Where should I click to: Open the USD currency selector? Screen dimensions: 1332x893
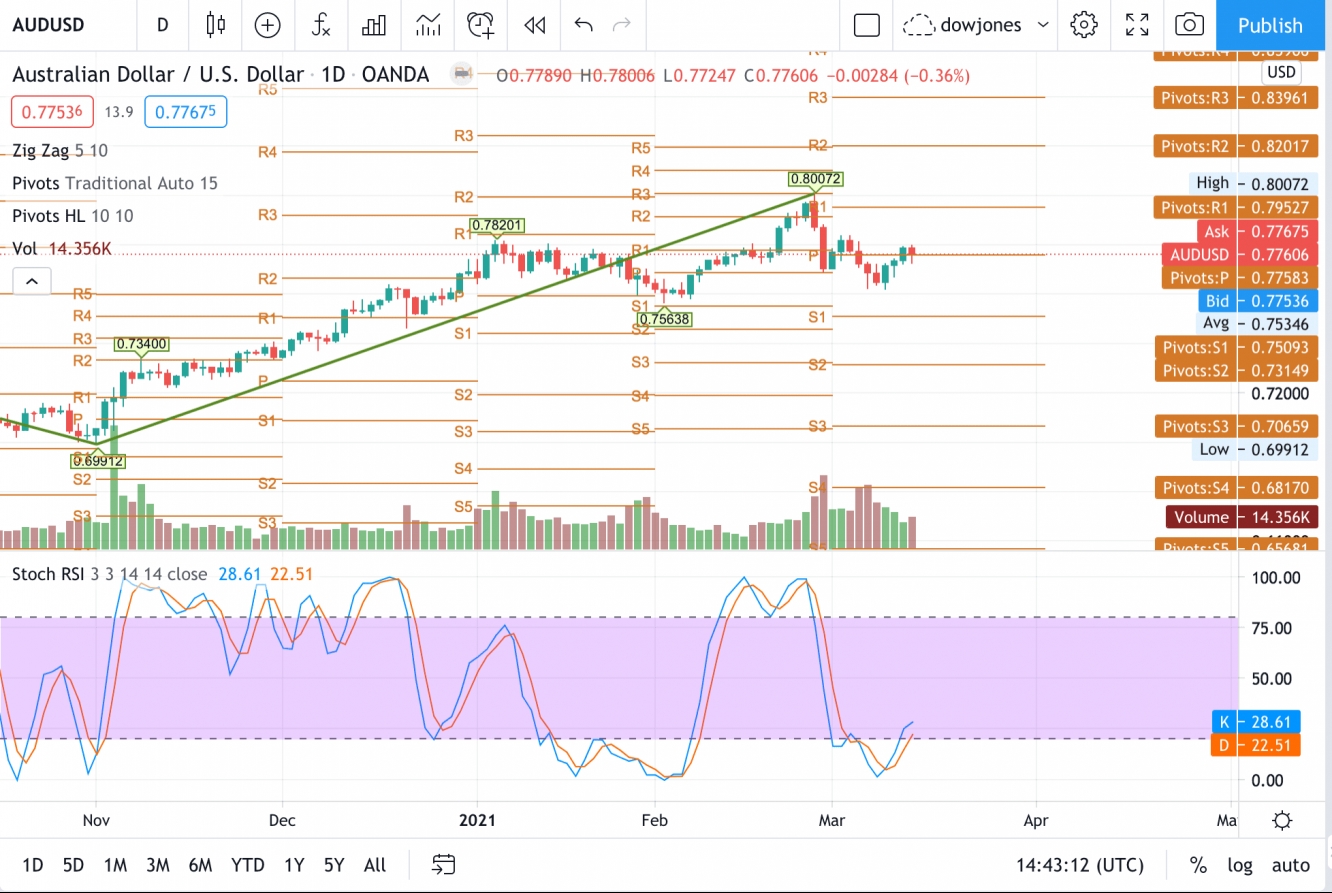click(1280, 72)
